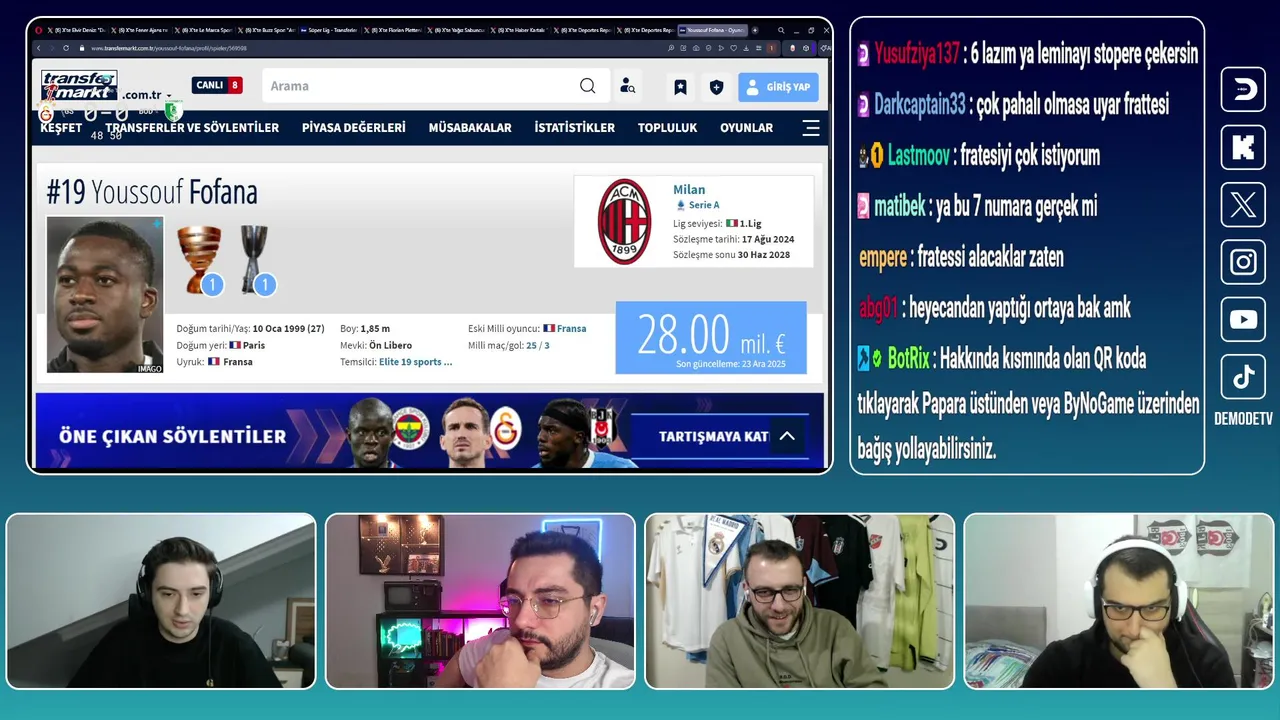Open the Milan club name link

click(x=689, y=189)
